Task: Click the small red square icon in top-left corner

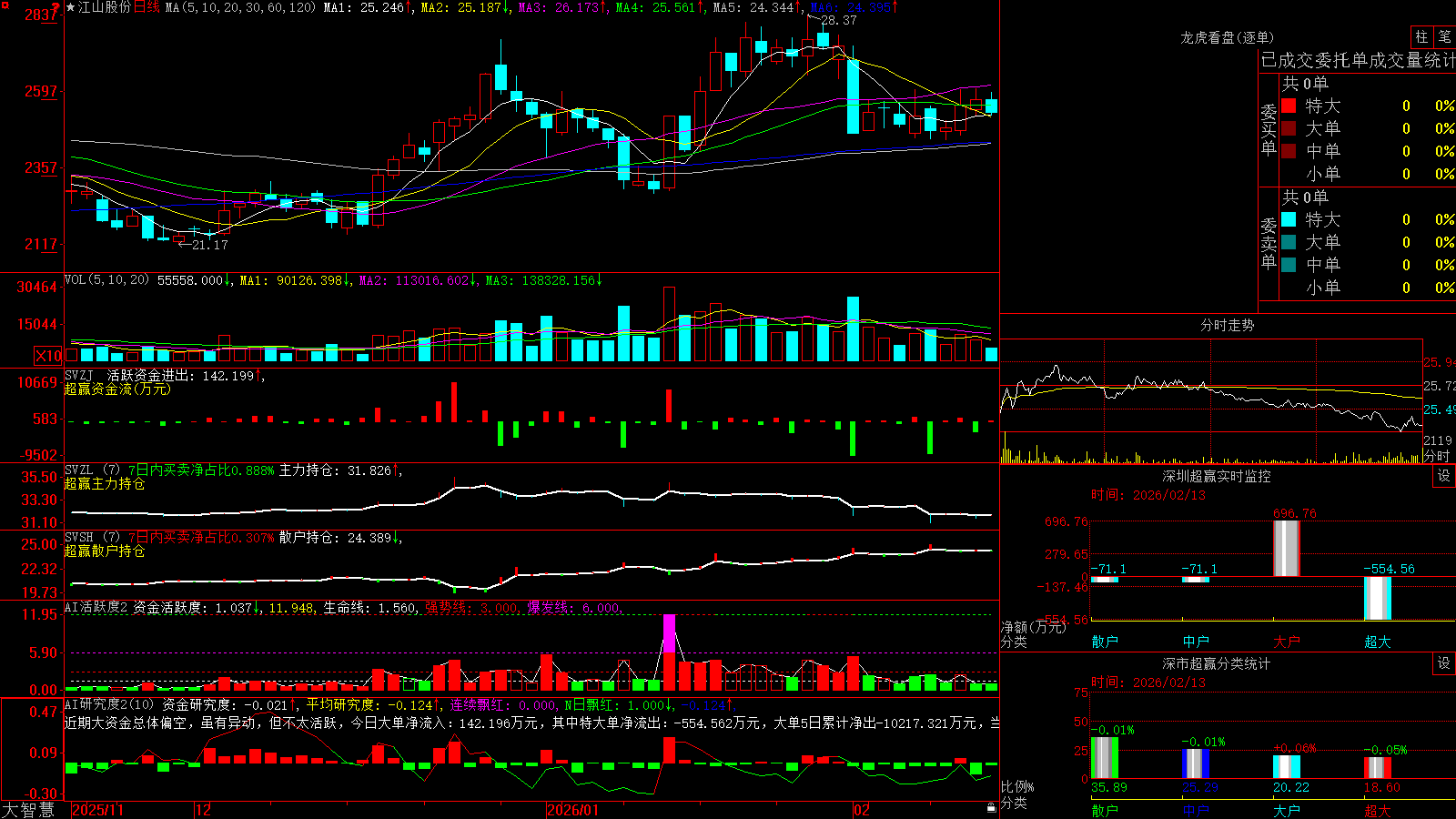Action: [x=3, y=3]
